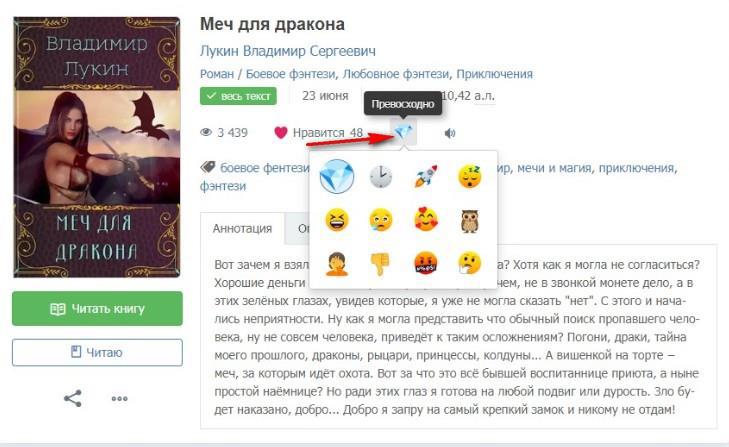This screenshot has width=729, height=447.
Task: Open the three-dots more options menu
Action: [119, 399]
